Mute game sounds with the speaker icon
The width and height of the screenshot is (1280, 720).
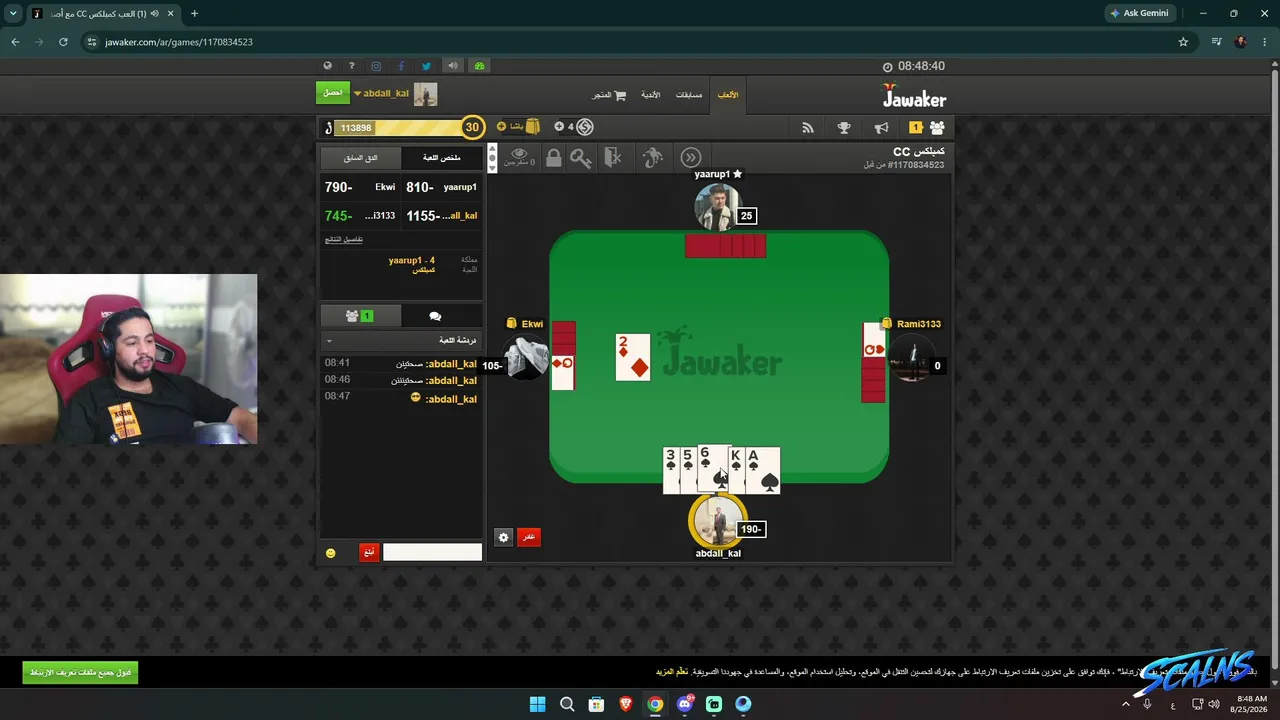click(x=453, y=66)
